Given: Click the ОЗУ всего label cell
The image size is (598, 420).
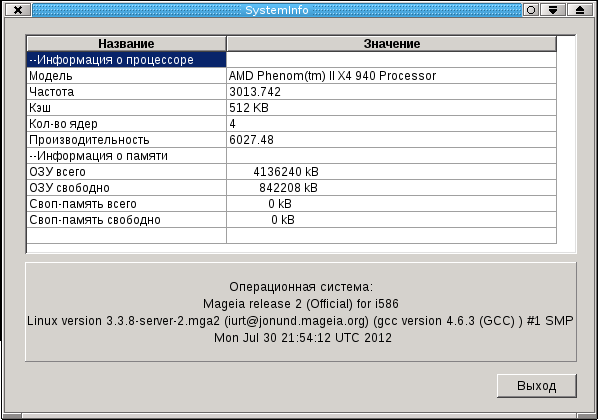Looking at the screenshot, I should tap(126, 172).
